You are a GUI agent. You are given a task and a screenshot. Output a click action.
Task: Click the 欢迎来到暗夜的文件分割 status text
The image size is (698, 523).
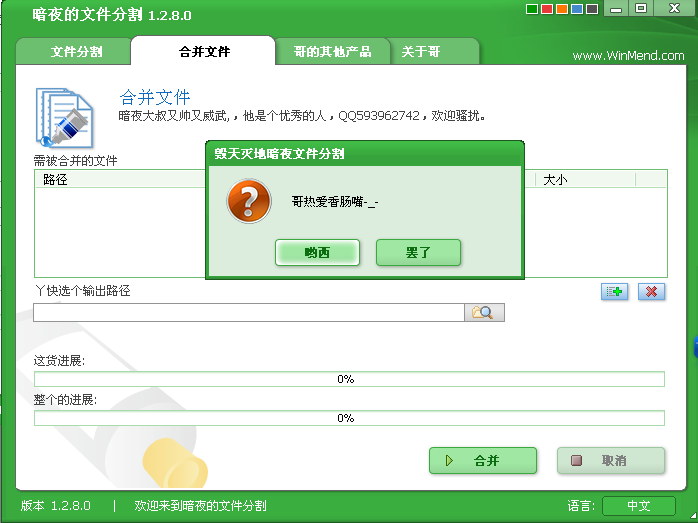click(x=200, y=506)
